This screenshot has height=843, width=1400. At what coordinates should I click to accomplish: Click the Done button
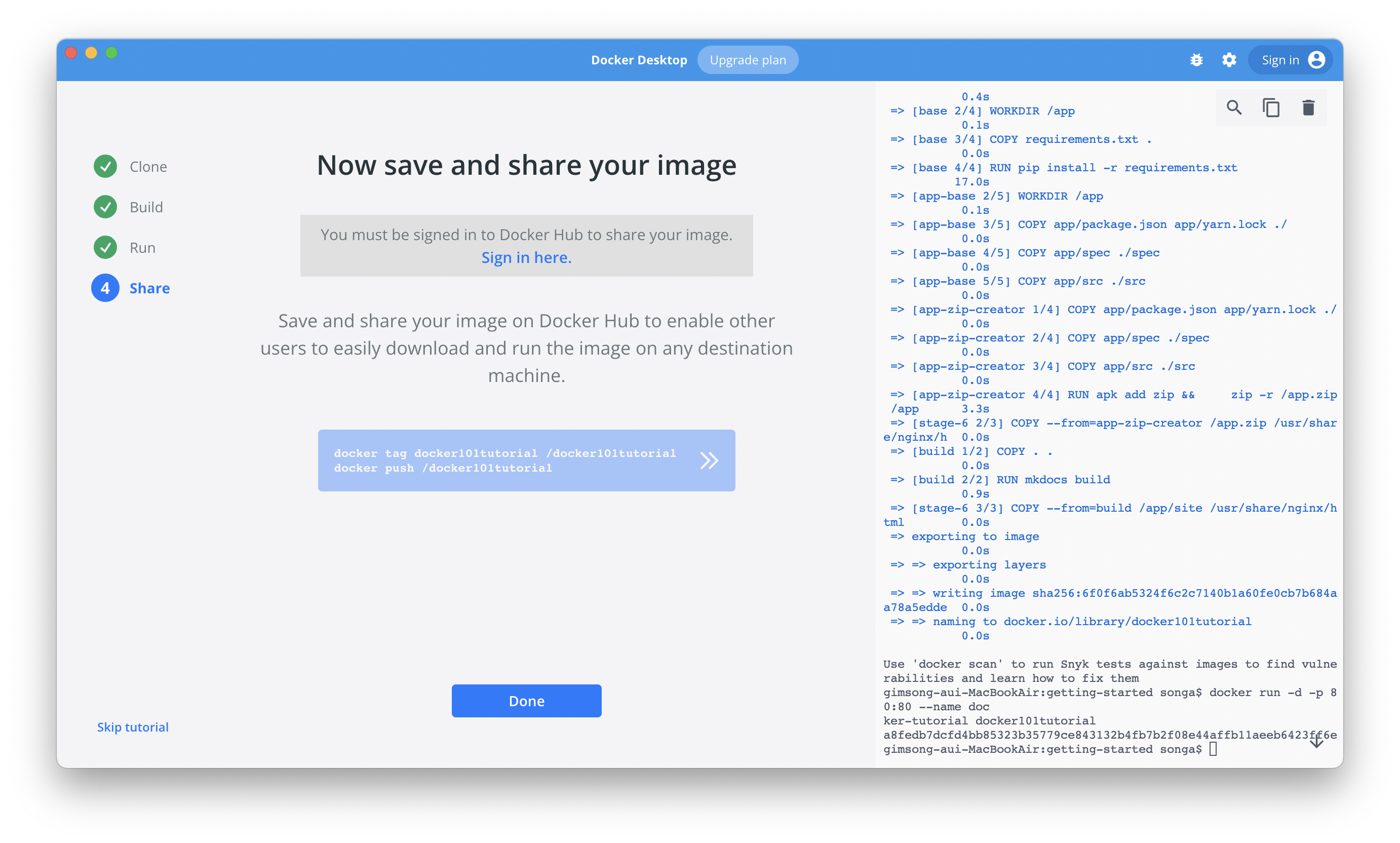[526, 701]
